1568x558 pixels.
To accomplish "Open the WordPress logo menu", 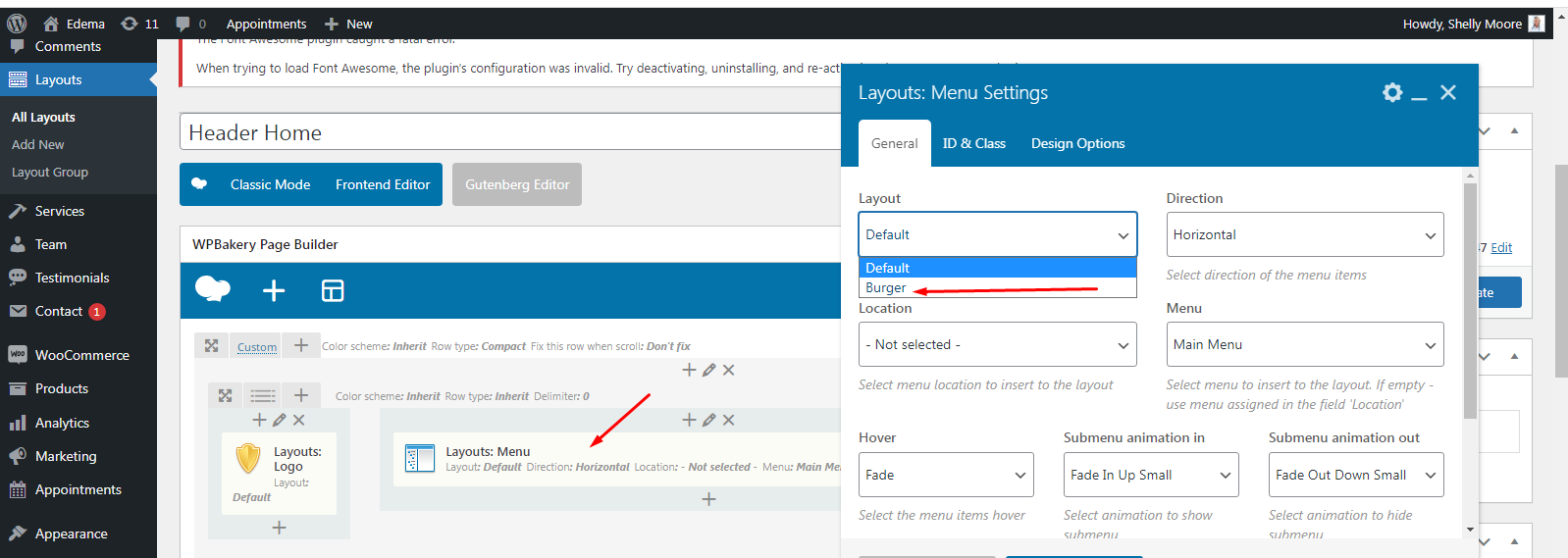I will [17, 24].
